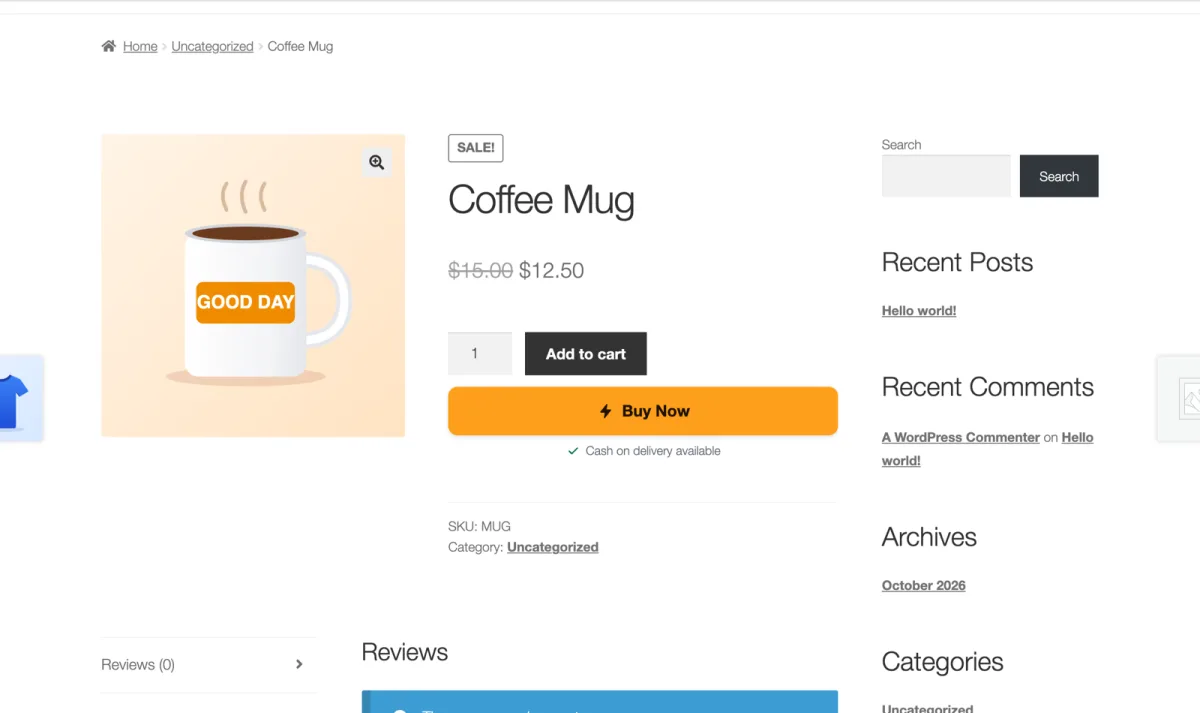Click the home icon in the breadcrumb
This screenshot has height=713, width=1200.
click(108, 46)
